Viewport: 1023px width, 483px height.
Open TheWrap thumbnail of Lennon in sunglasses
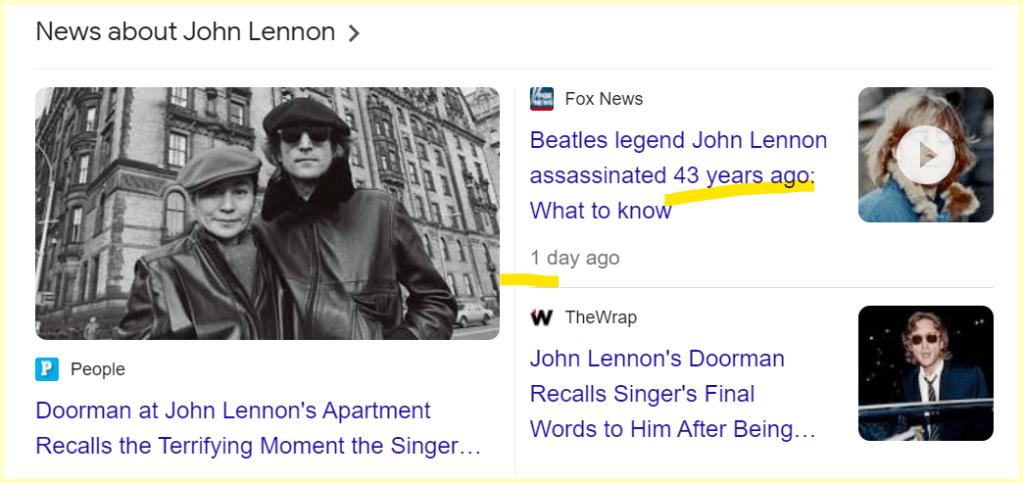tap(925, 373)
